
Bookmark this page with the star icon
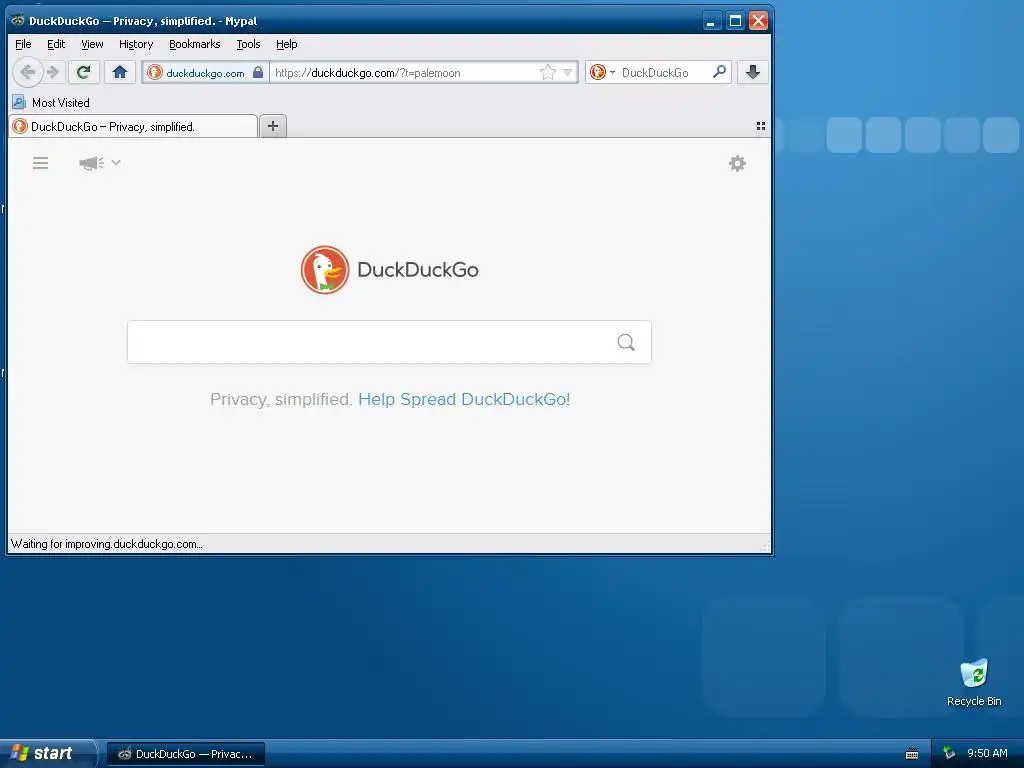pos(548,72)
